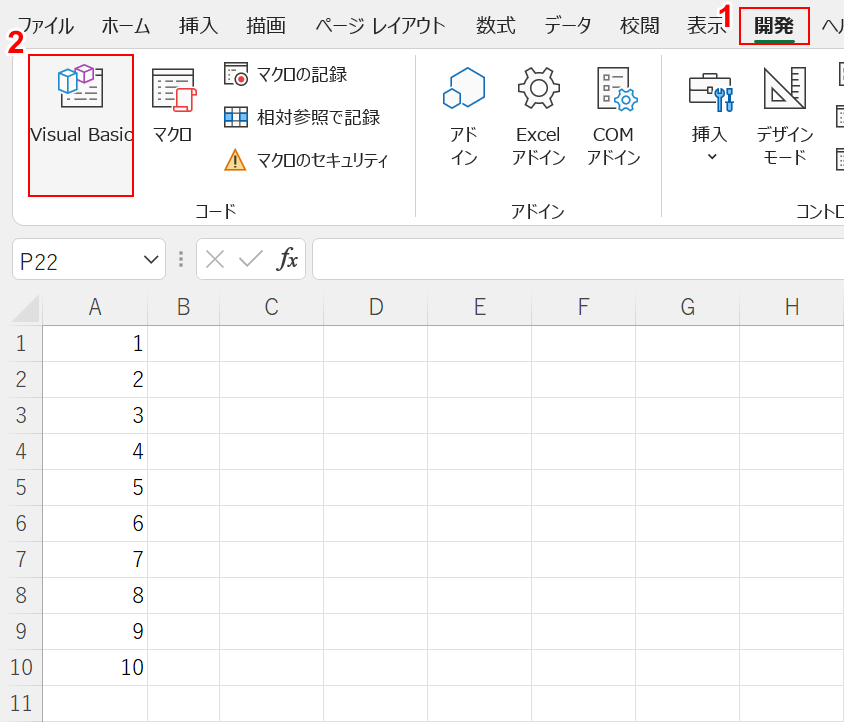
Task: Start マクロの記録 (Record Macro)
Action: pos(288,74)
